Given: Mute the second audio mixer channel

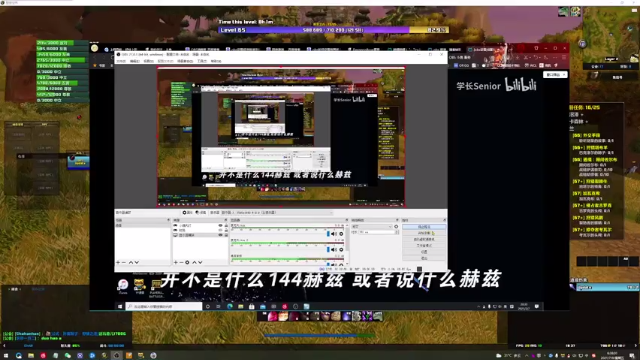Looking at the screenshot, I should tap(334, 249).
